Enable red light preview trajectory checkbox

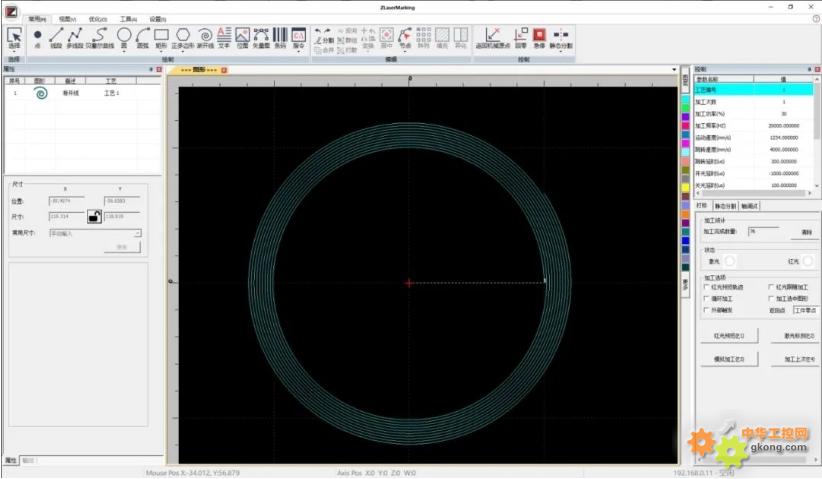[x=707, y=287]
